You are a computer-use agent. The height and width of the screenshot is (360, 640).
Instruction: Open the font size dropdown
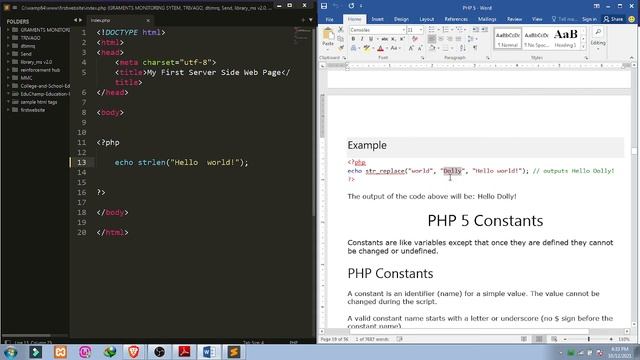(x=421, y=30)
